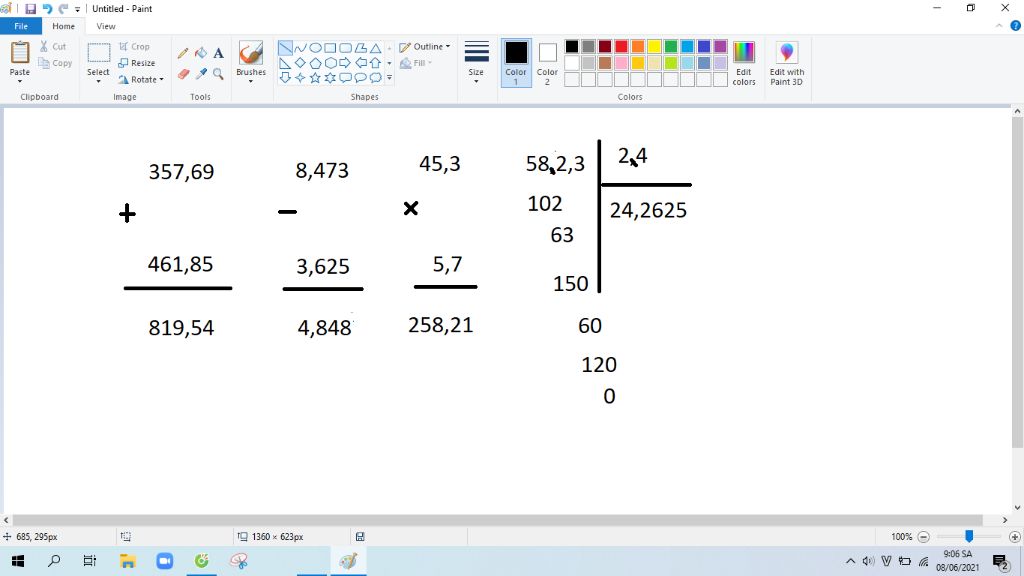Open the File menu
The width and height of the screenshot is (1024, 576).
click(x=21, y=26)
